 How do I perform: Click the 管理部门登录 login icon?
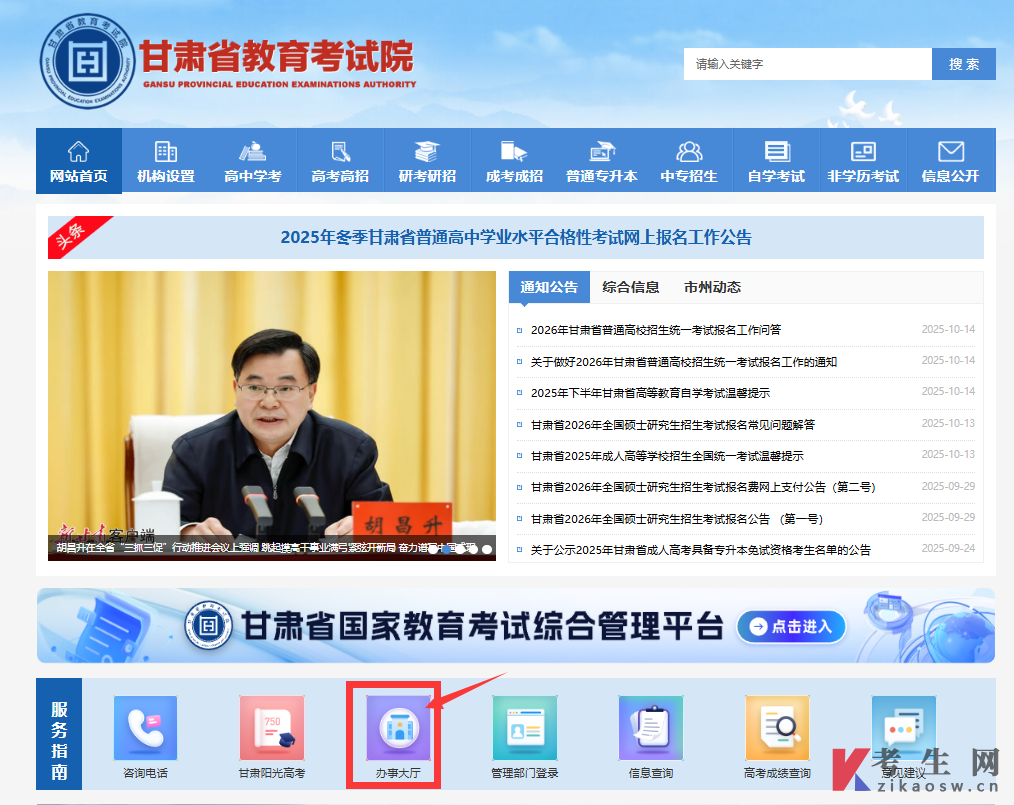tap(524, 729)
